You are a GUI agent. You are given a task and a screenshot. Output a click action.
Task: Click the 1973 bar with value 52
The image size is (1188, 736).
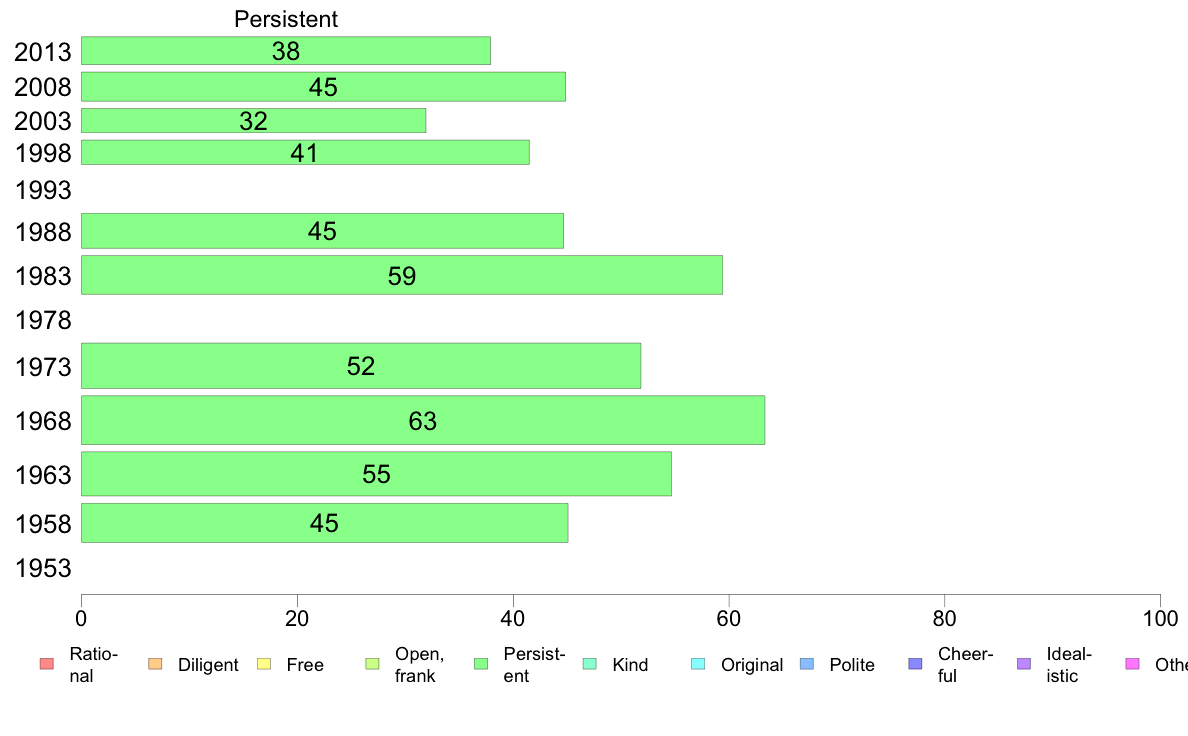(x=361, y=366)
